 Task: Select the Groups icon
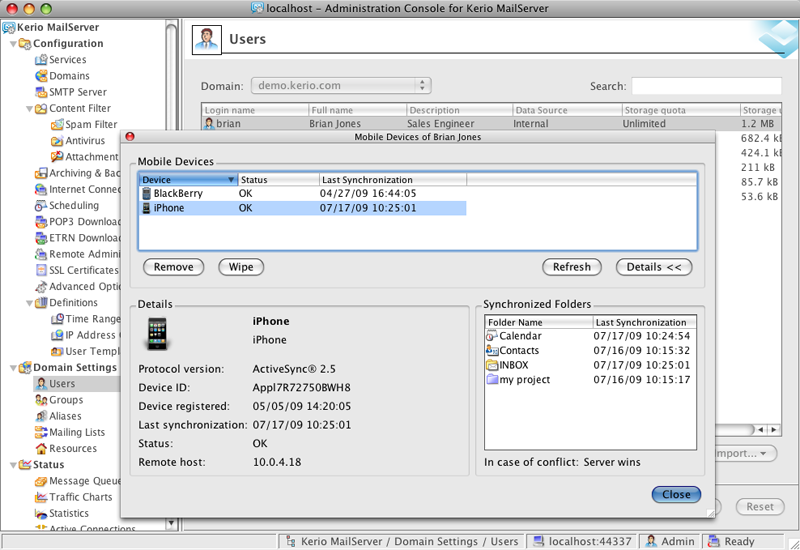(x=41, y=400)
